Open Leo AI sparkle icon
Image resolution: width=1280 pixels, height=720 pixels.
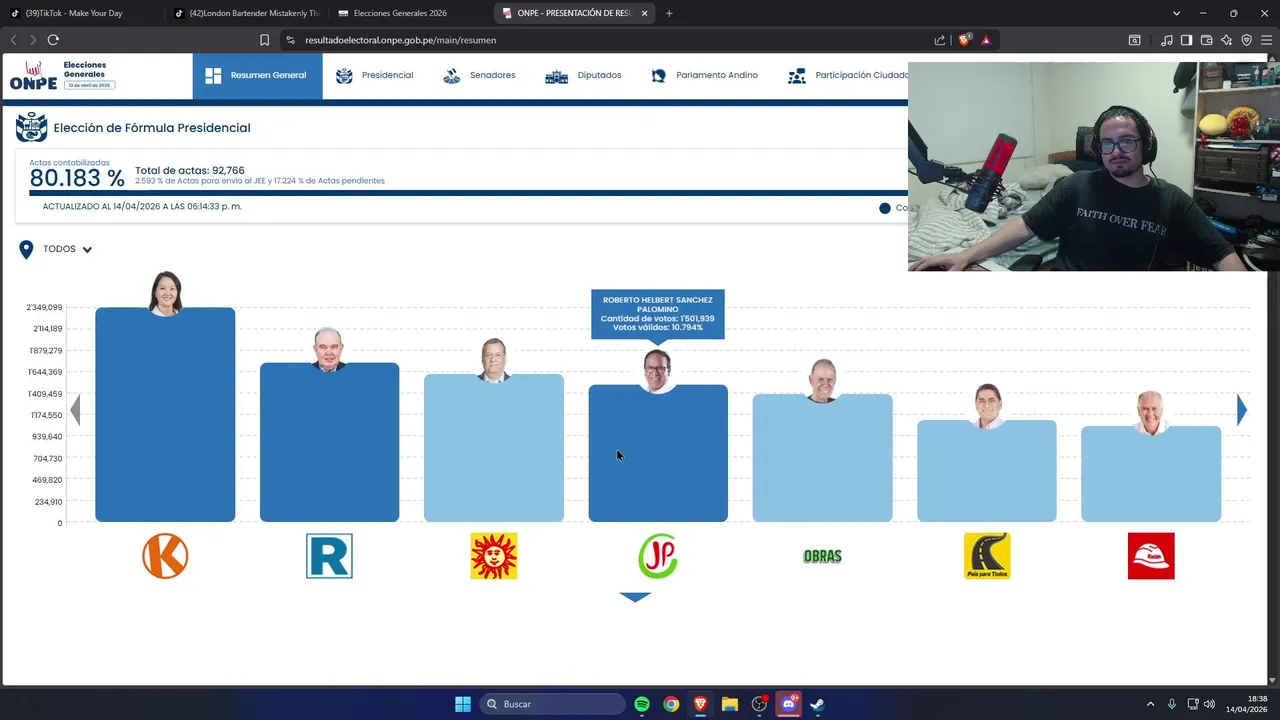tap(1227, 40)
